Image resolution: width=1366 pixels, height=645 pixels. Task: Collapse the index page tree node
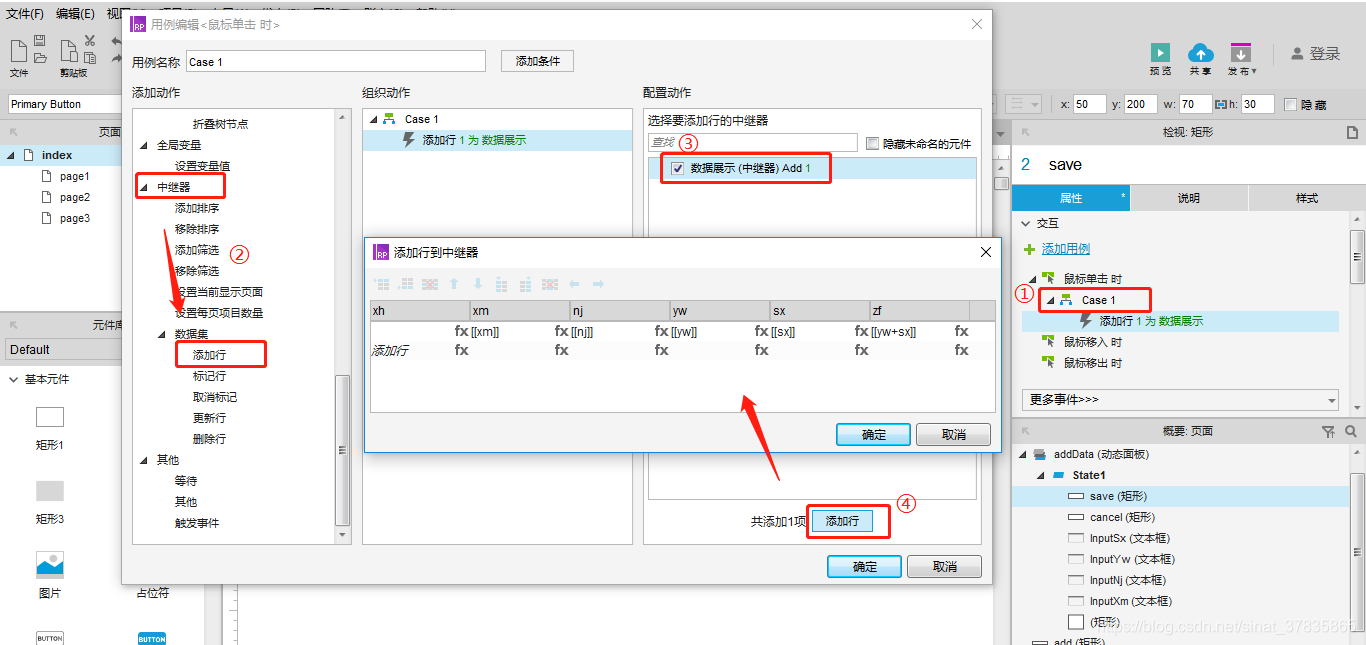click(12, 155)
